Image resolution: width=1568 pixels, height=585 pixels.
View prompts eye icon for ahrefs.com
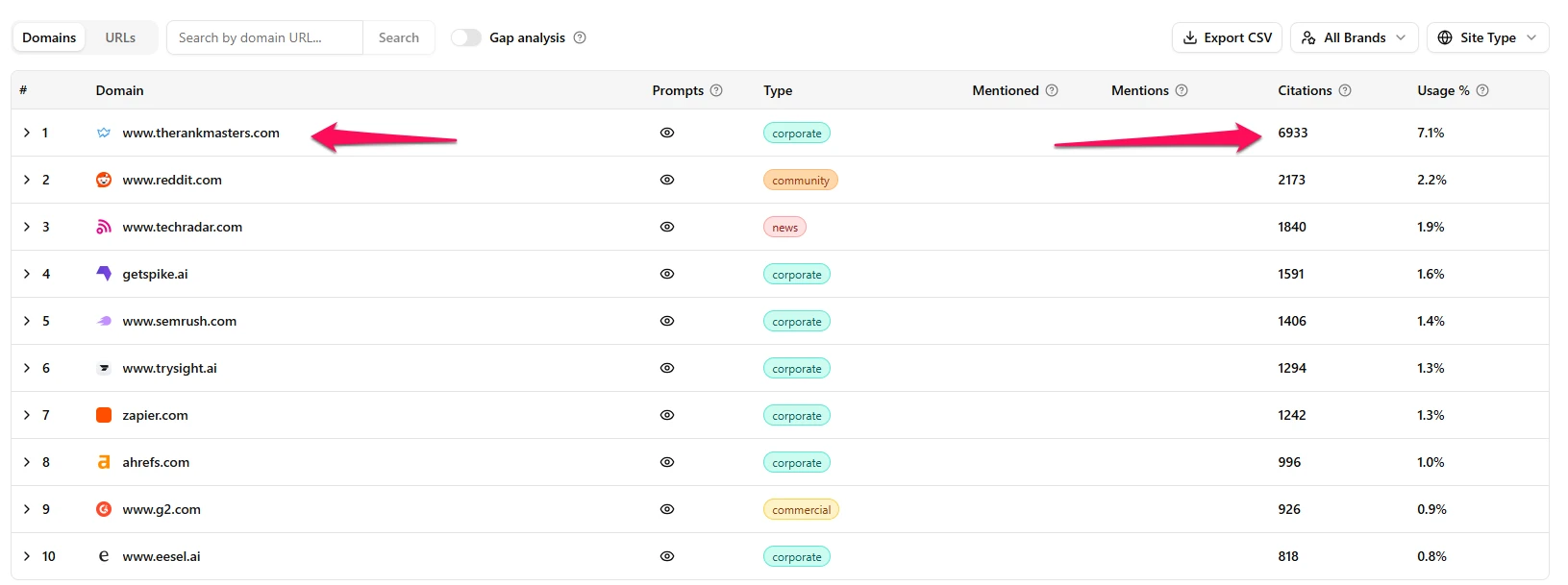pyautogui.click(x=667, y=462)
